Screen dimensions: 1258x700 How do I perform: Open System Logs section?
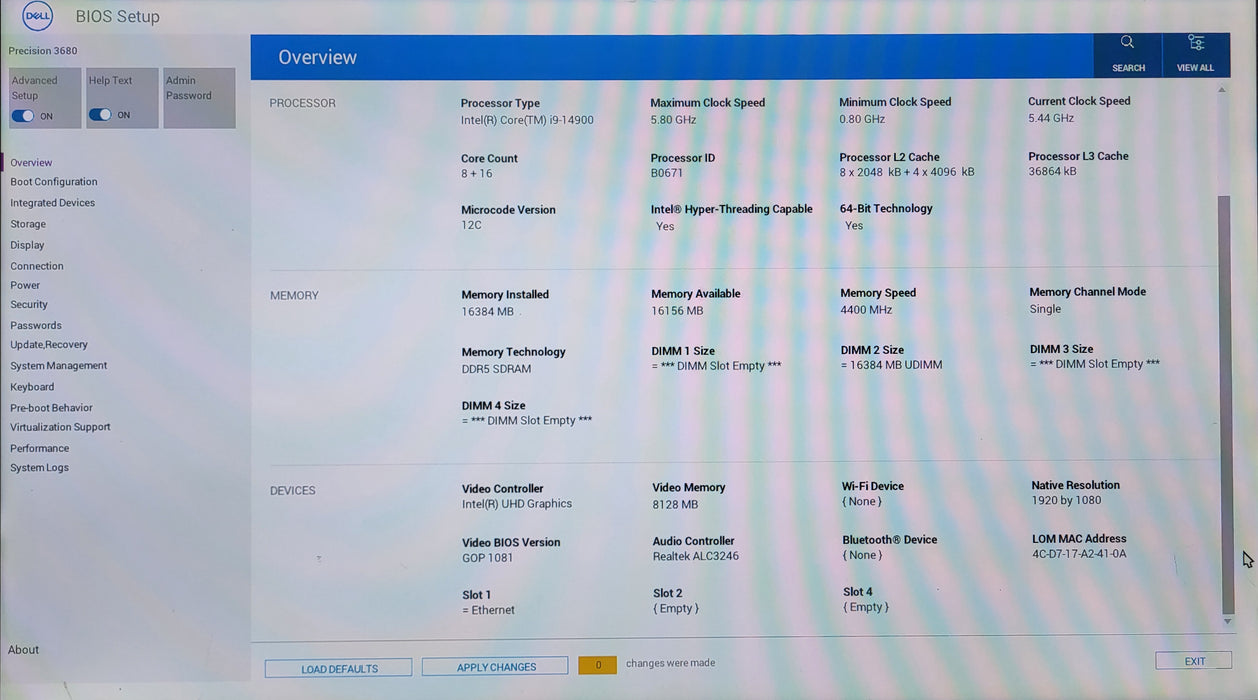click(39, 467)
